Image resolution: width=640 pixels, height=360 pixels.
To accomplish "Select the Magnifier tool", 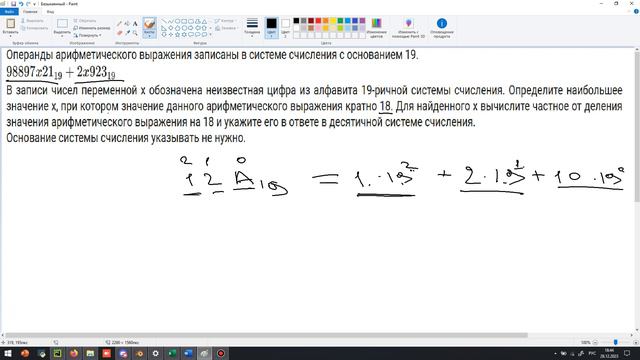I will point(135,33).
